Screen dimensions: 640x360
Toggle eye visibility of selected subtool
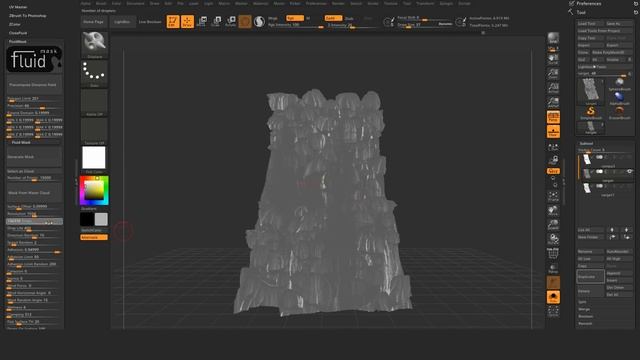tap(629, 171)
